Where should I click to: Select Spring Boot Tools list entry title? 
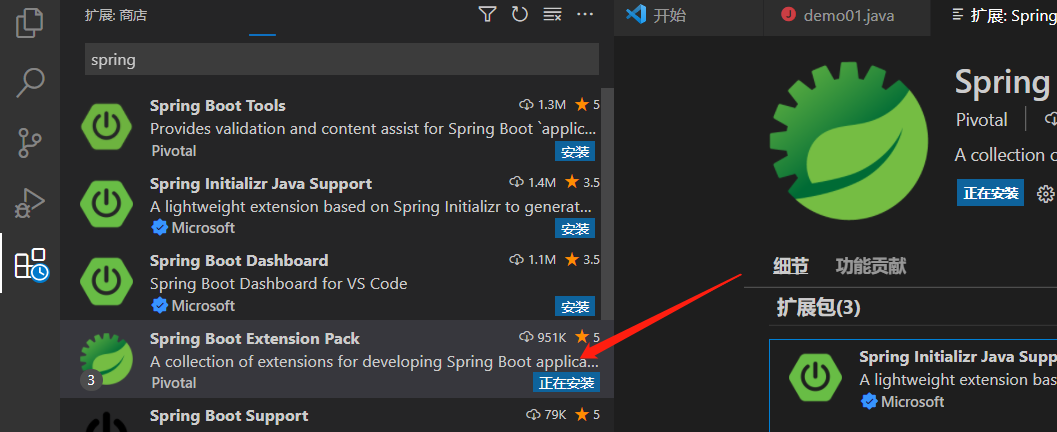coord(218,106)
